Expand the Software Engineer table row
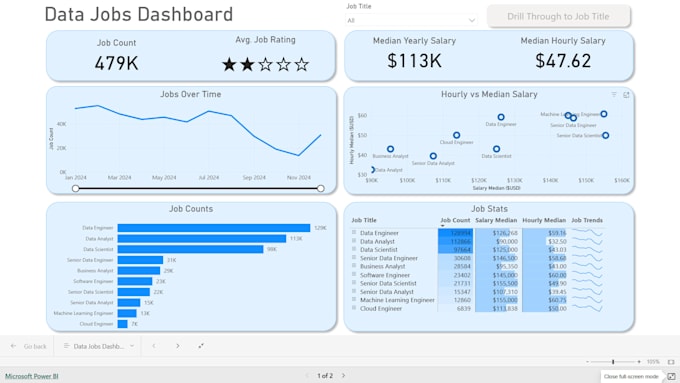680x383 pixels. (354, 275)
